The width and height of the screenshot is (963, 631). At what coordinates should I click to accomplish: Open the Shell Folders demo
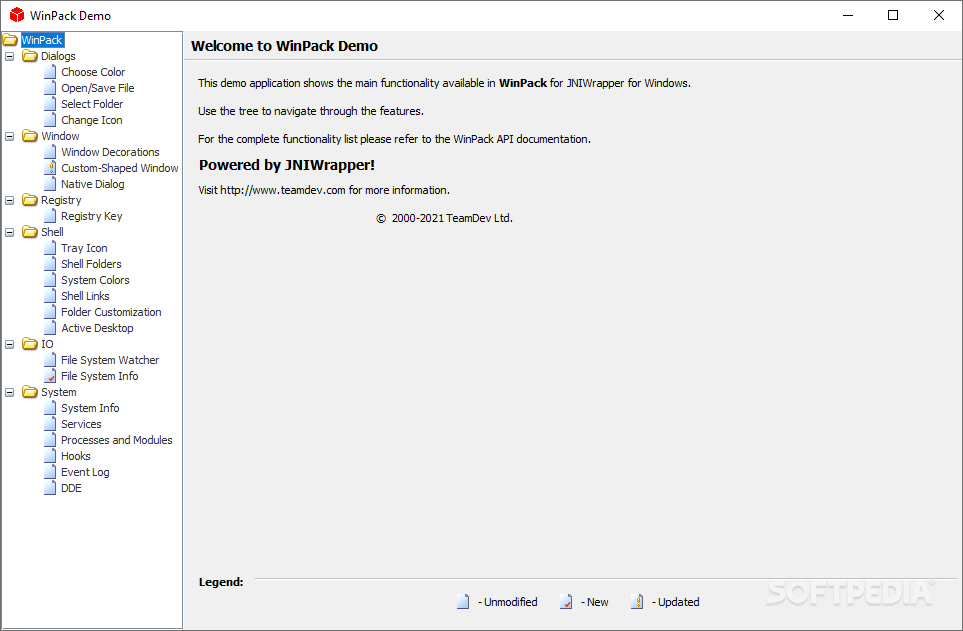[91, 264]
